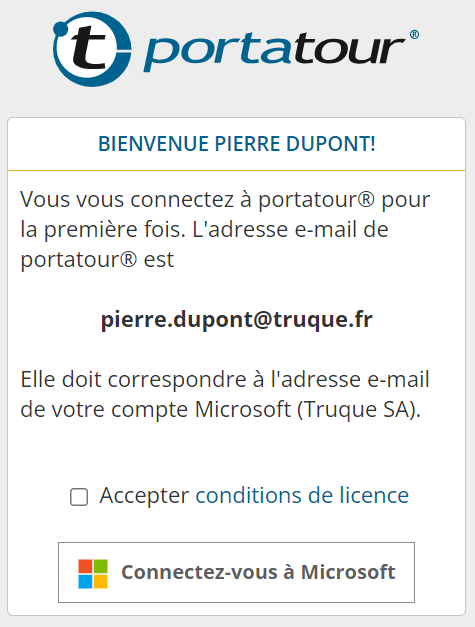Click the orange divider line under the header
475x627 pixels.
tap(236, 171)
